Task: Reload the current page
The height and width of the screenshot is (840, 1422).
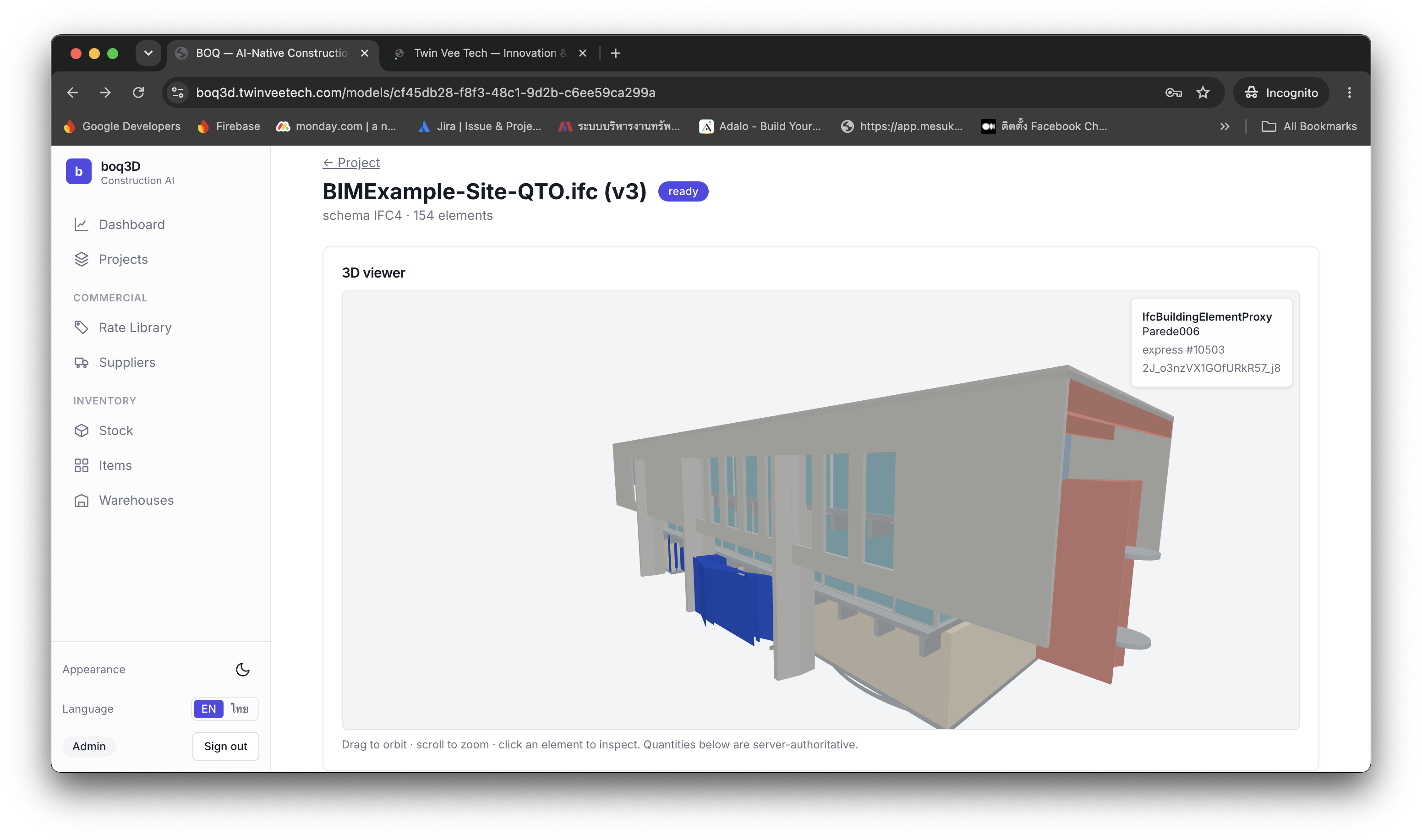Action: click(138, 92)
